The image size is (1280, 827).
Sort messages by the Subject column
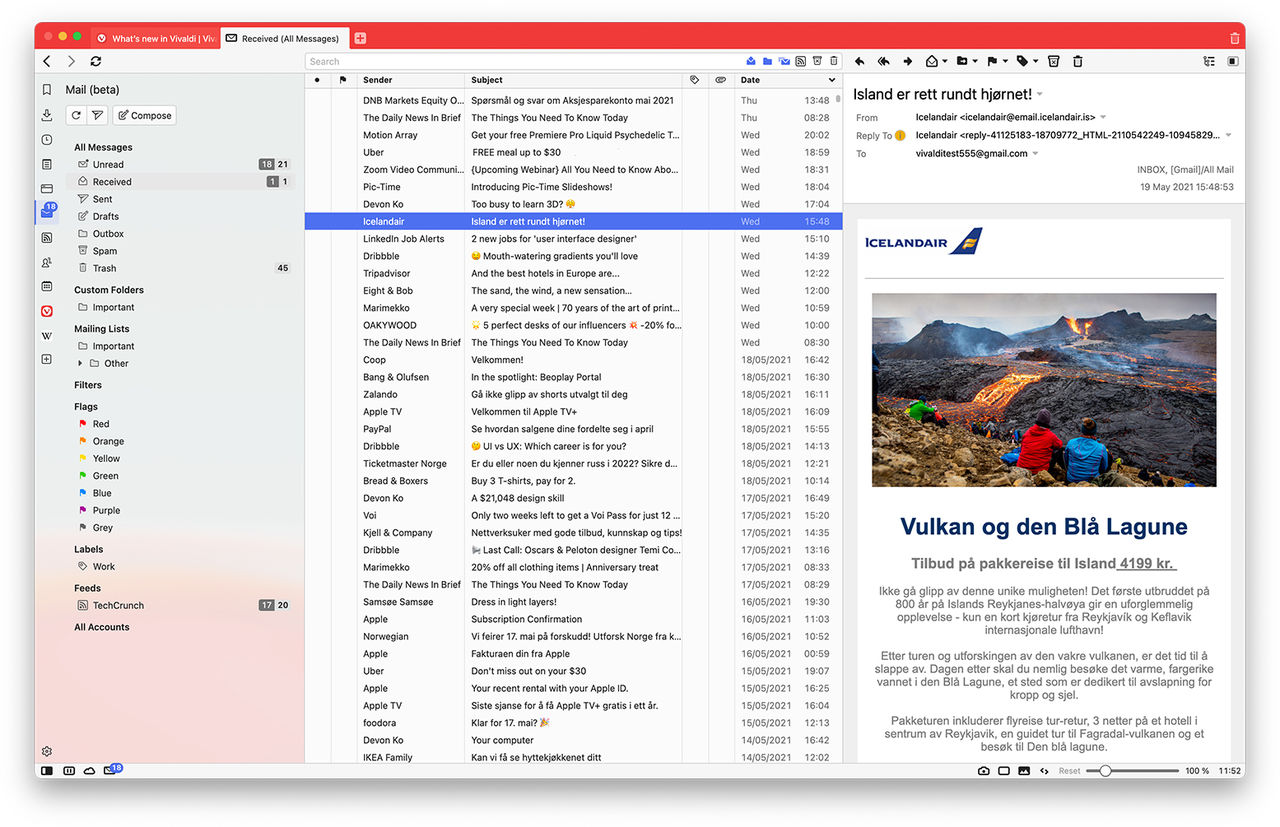click(574, 80)
